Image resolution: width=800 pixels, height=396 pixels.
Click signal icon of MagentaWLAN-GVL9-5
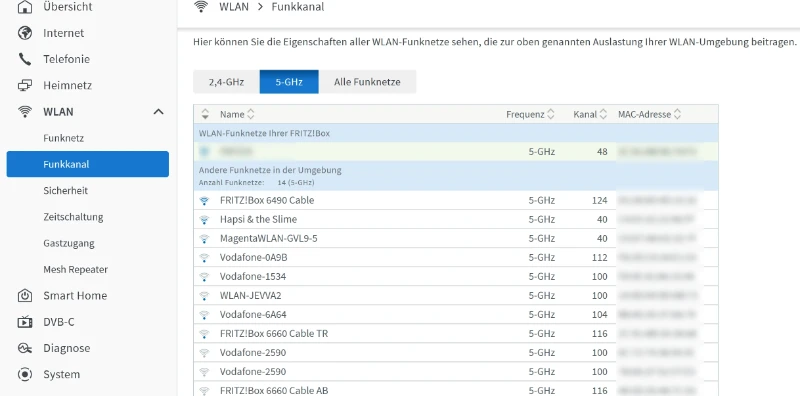[204, 238]
